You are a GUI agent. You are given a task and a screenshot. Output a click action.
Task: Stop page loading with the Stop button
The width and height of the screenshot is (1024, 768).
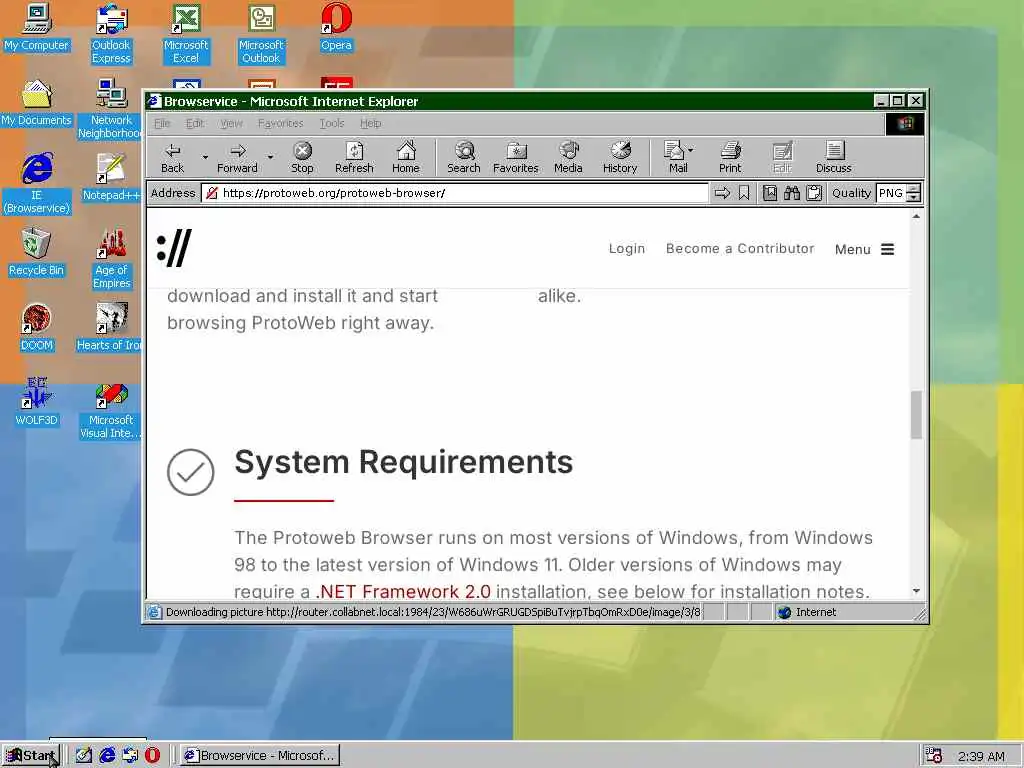pos(302,158)
